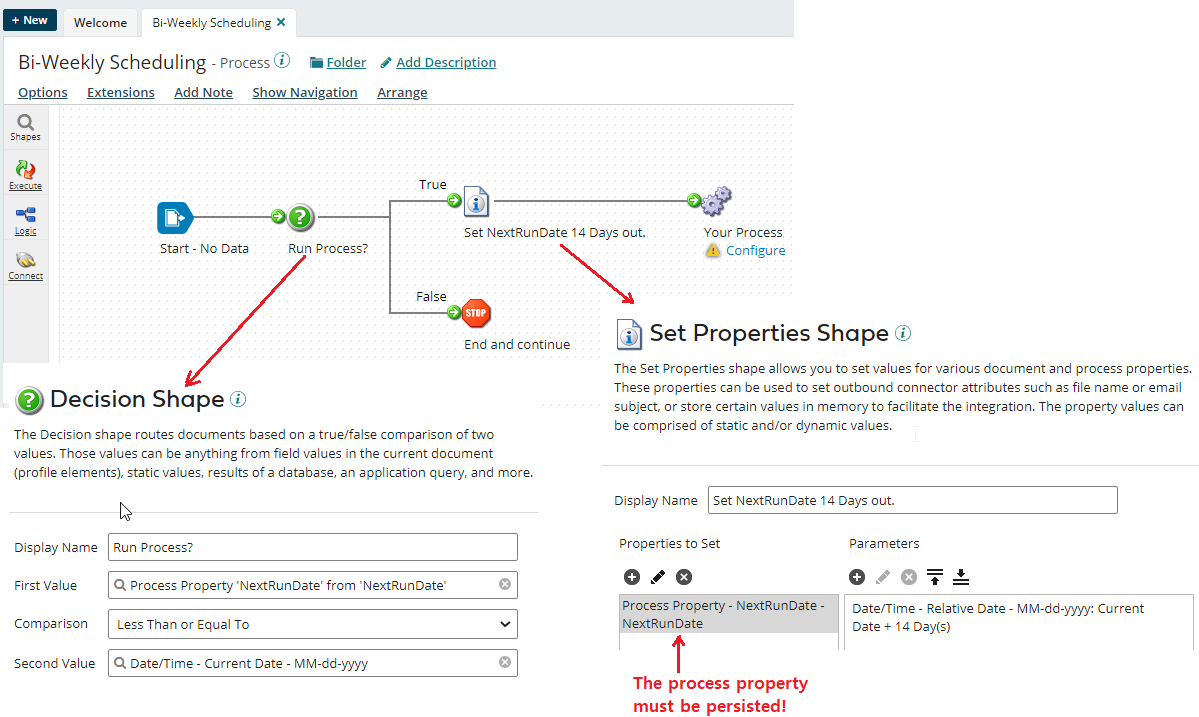The width and height of the screenshot is (1199, 717).
Task: Select the Execute shapes category
Action: click(25, 172)
